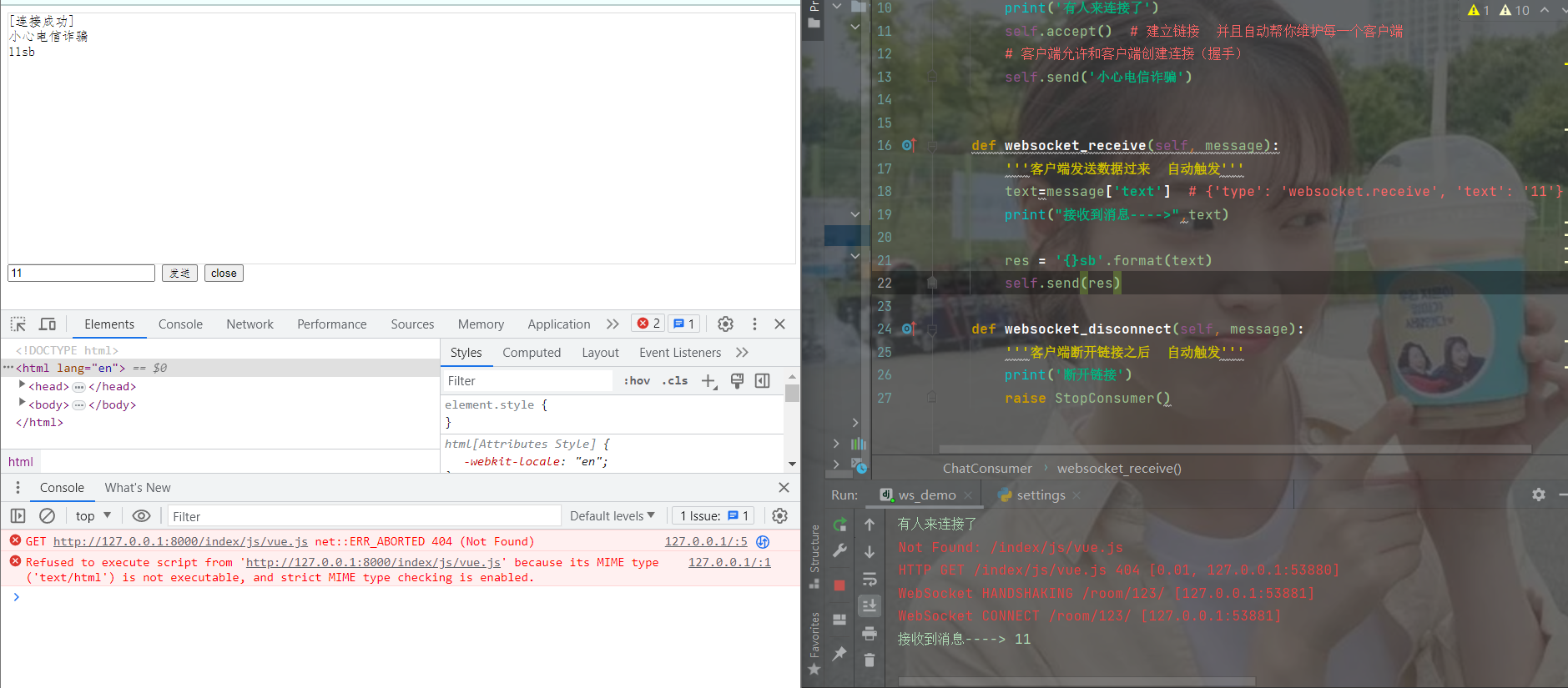Open DevTools settings gear
The height and width of the screenshot is (688, 1568).
click(725, 324)
